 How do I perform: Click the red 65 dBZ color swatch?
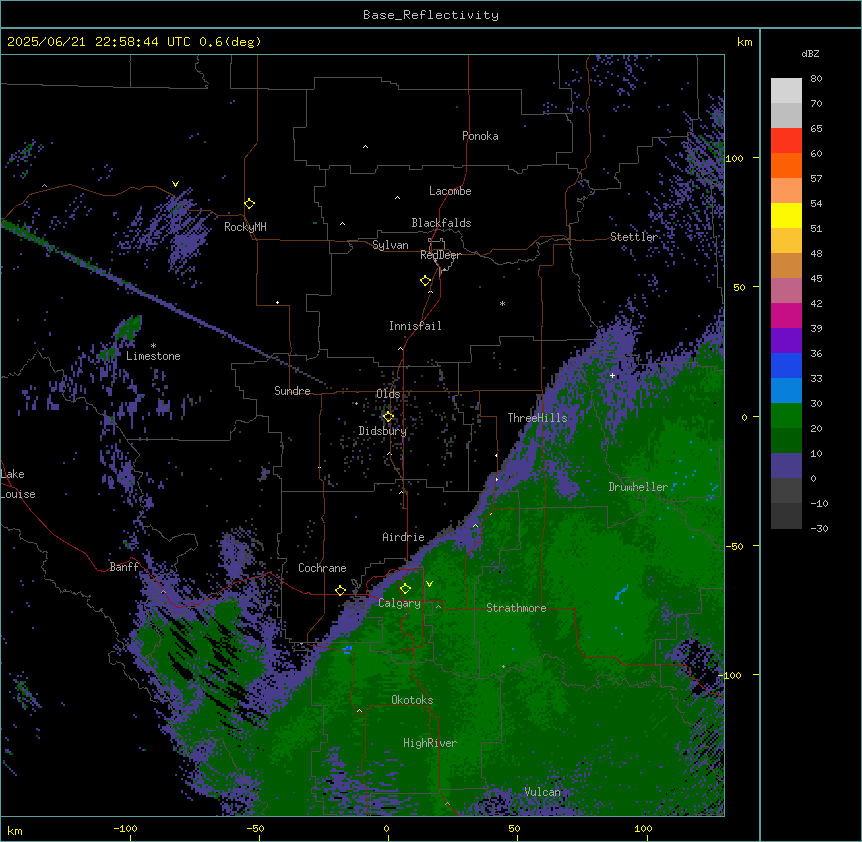click(x=786, y=141)
